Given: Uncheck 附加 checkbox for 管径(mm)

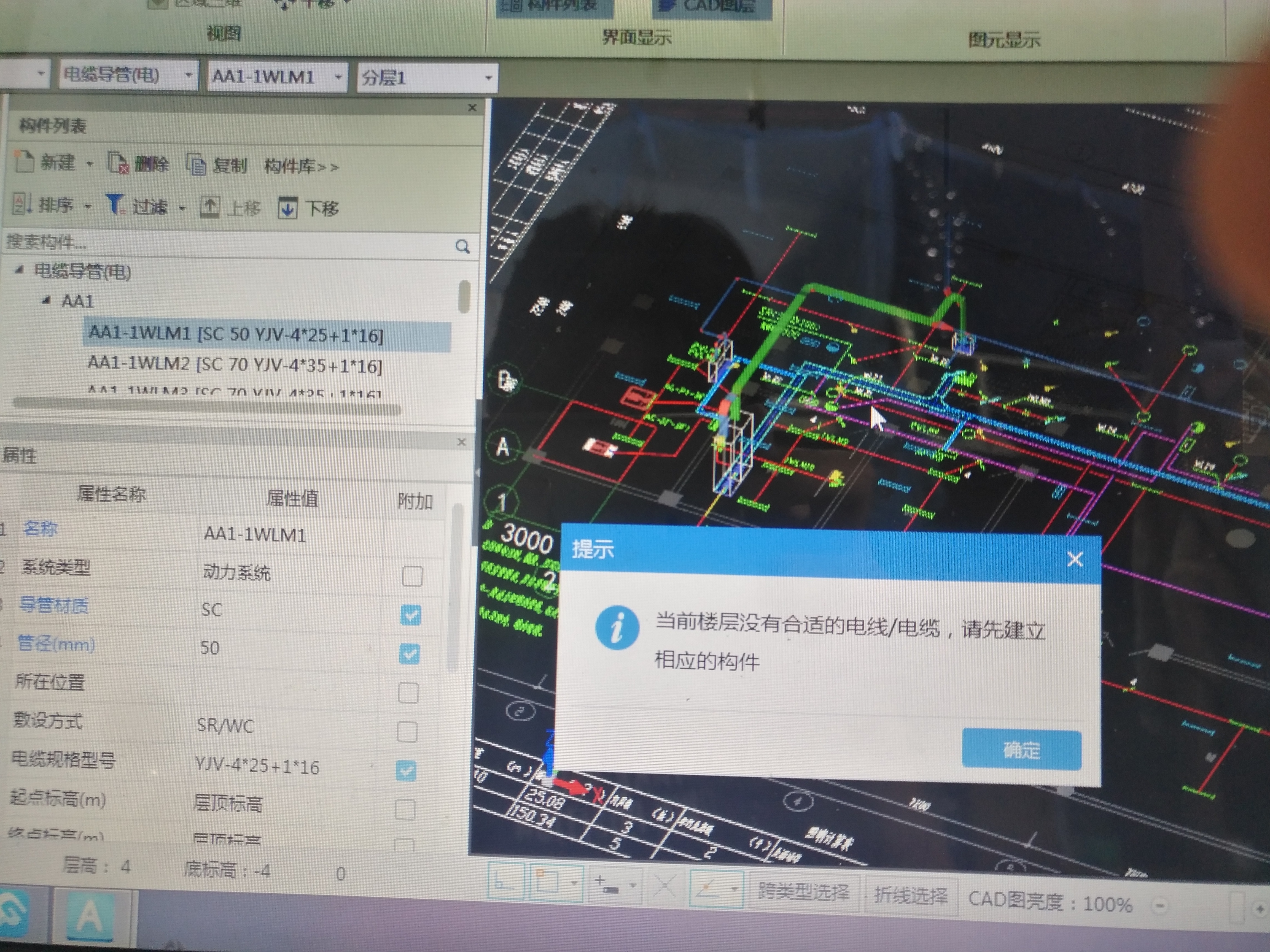Looking at the screenshot, I should tap(409, 654).
